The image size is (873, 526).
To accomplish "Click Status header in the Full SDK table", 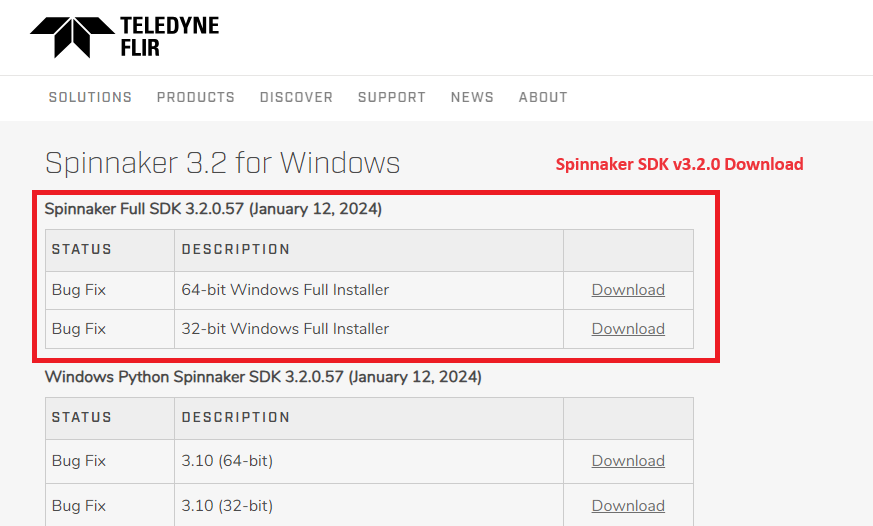I will pos(82,249).
